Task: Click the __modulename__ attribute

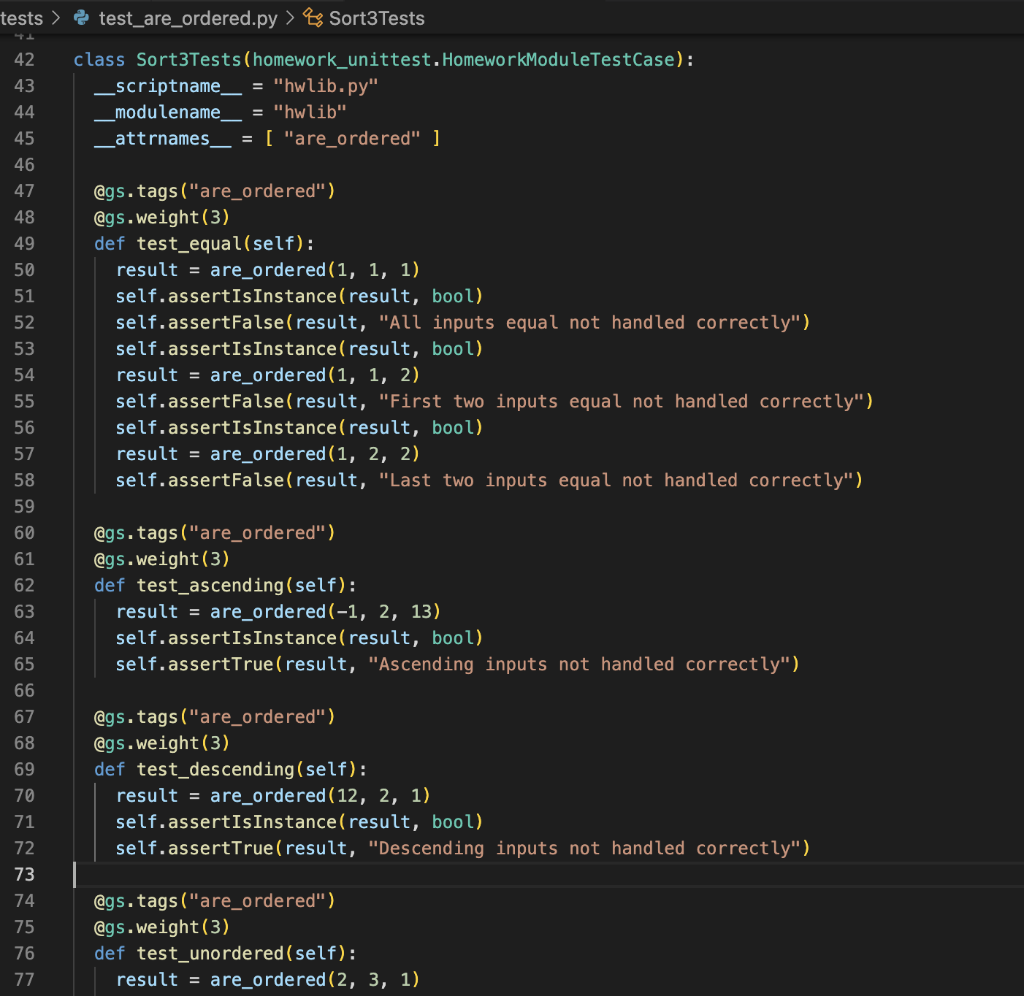Action: coord(168,112)
